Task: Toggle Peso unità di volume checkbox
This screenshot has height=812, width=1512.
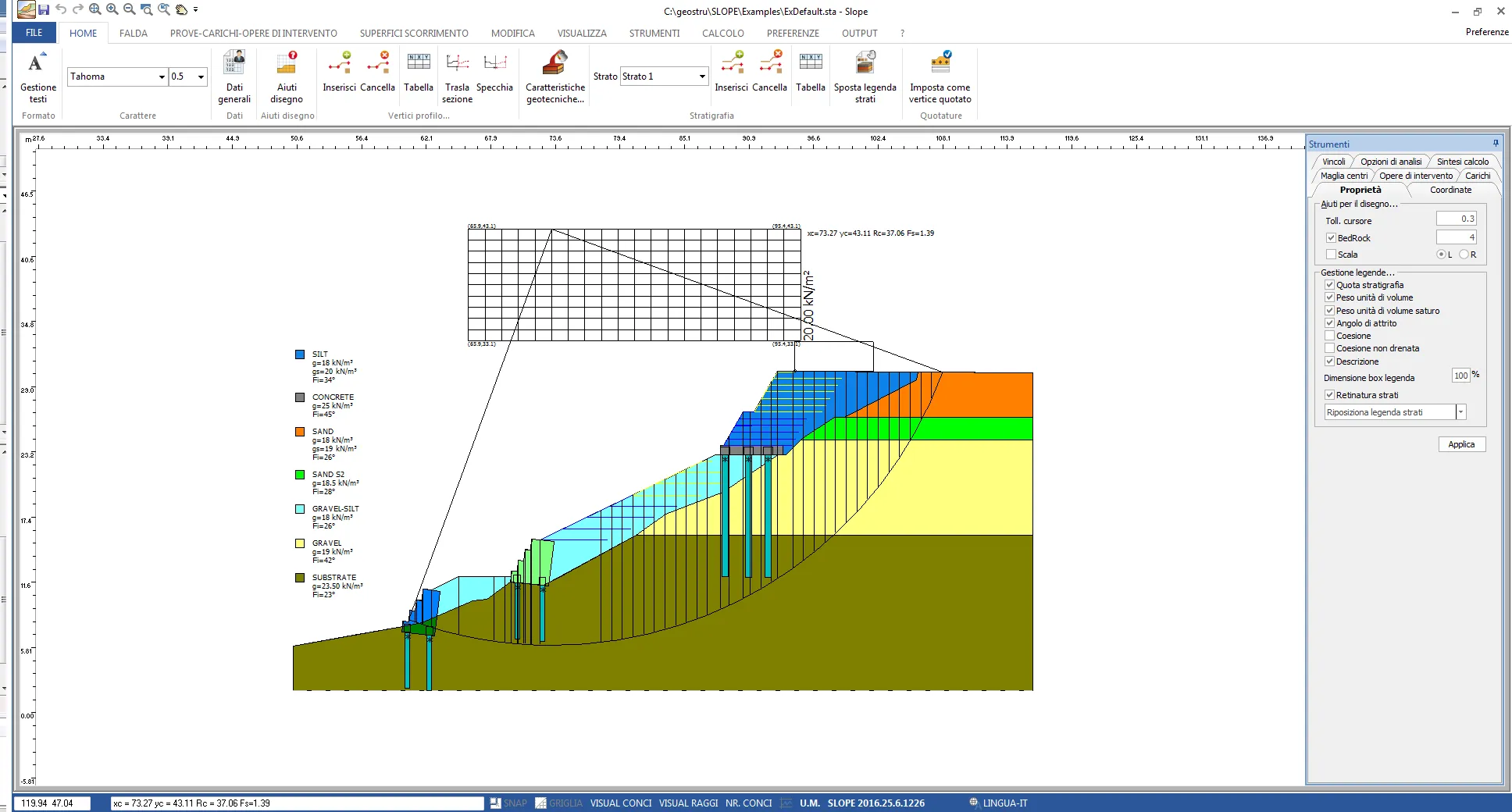Action: (x=1329, y=297)
